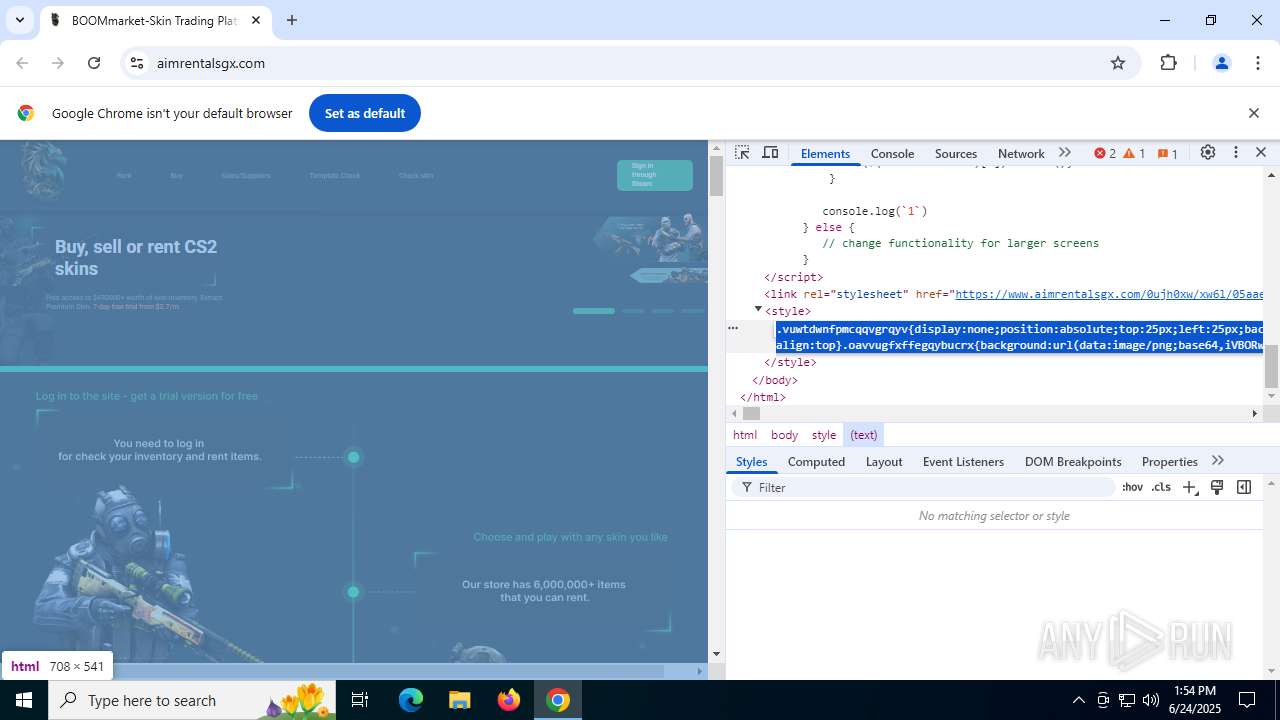Viewport: 1280px width, 720px height.
Task: Click the ellipsis actions next to selected node
Action: (733, 328)
